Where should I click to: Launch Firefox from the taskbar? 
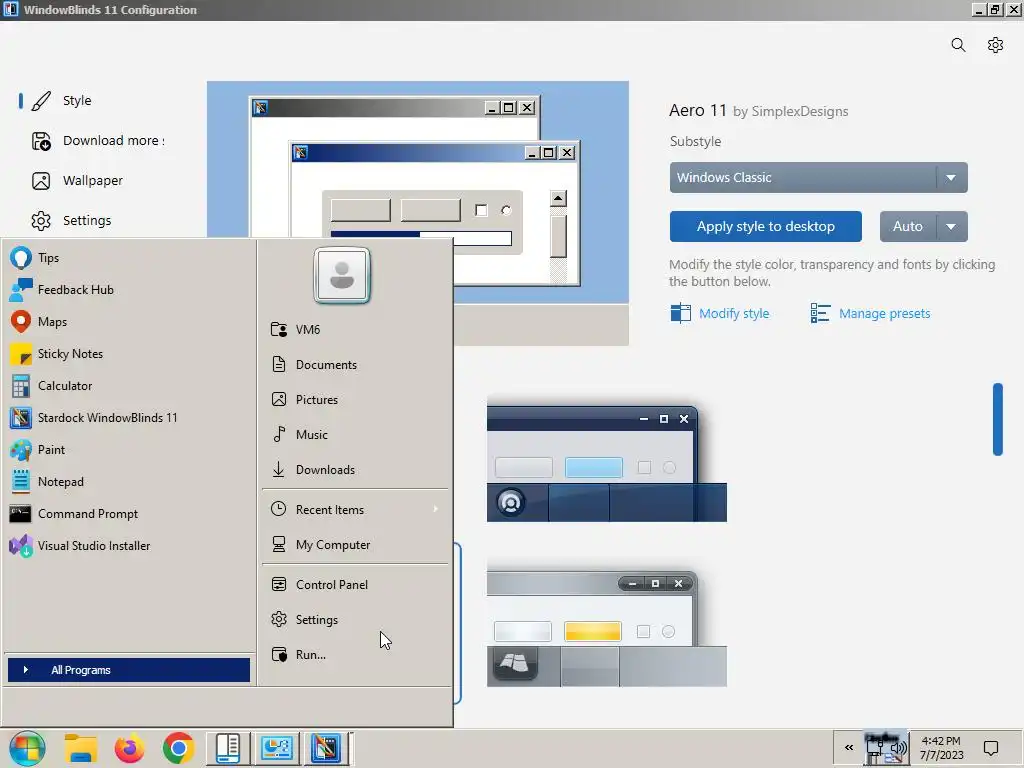[x=129, y=748]
